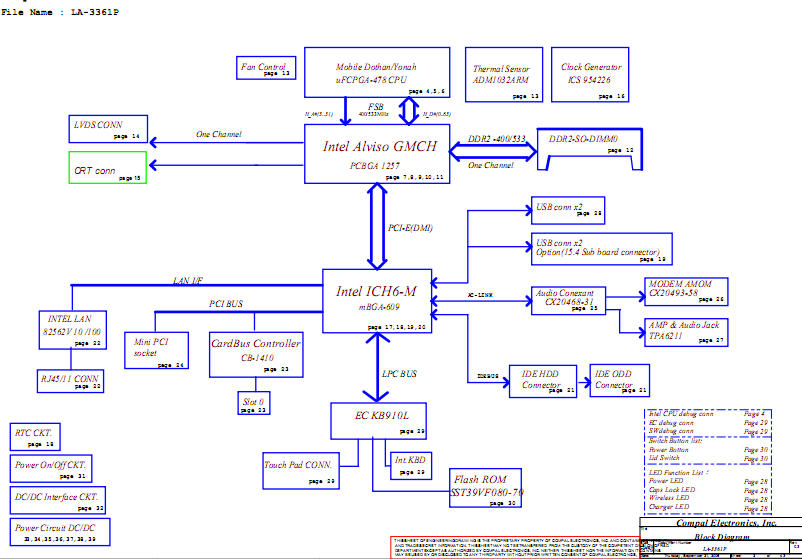This screenshot has width=802, height=559.
Task: Select the MODEM AMOM CX20493-58 block
Action: pos(686,292)
